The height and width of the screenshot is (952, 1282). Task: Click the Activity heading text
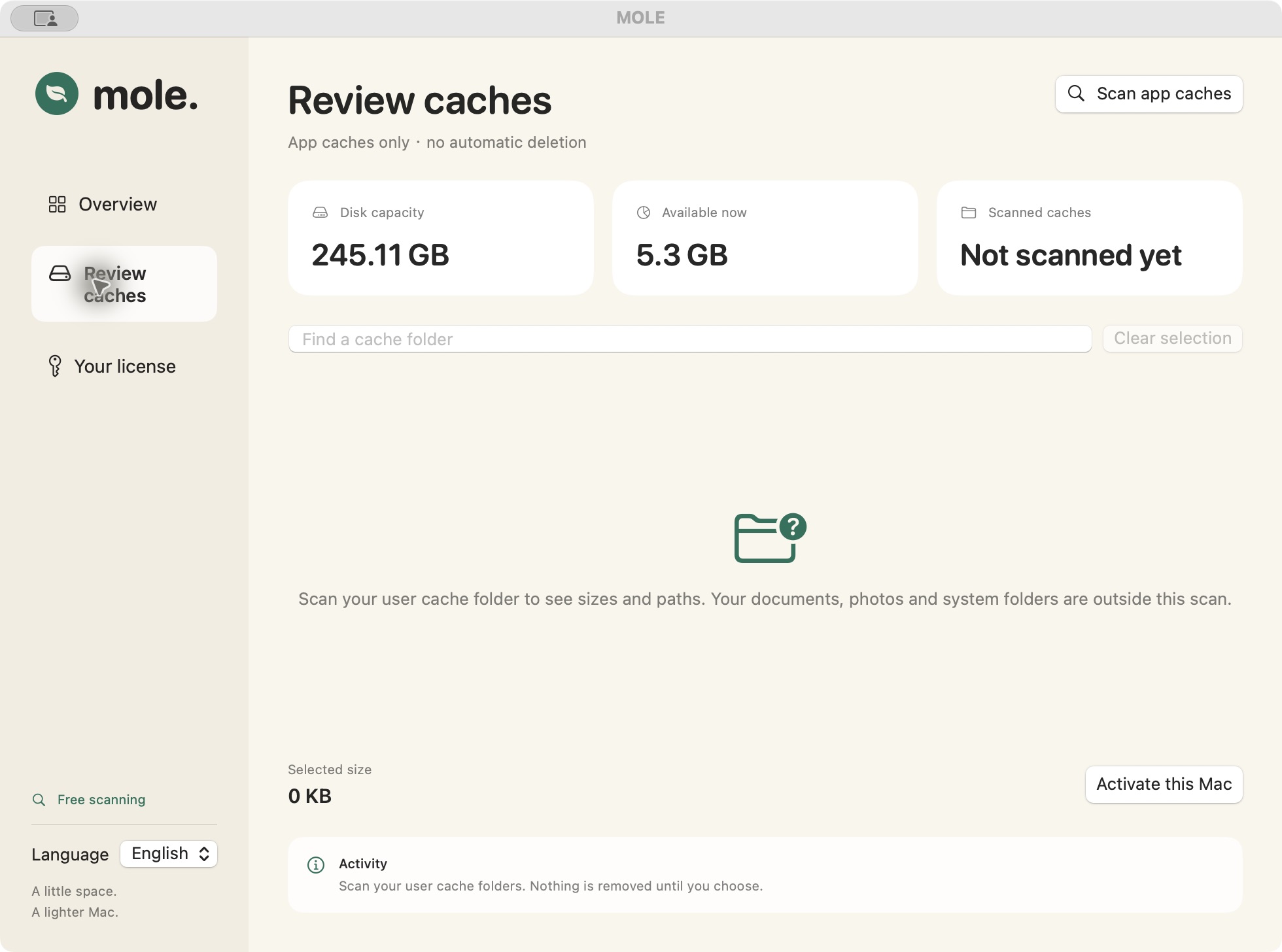point(363,864)
